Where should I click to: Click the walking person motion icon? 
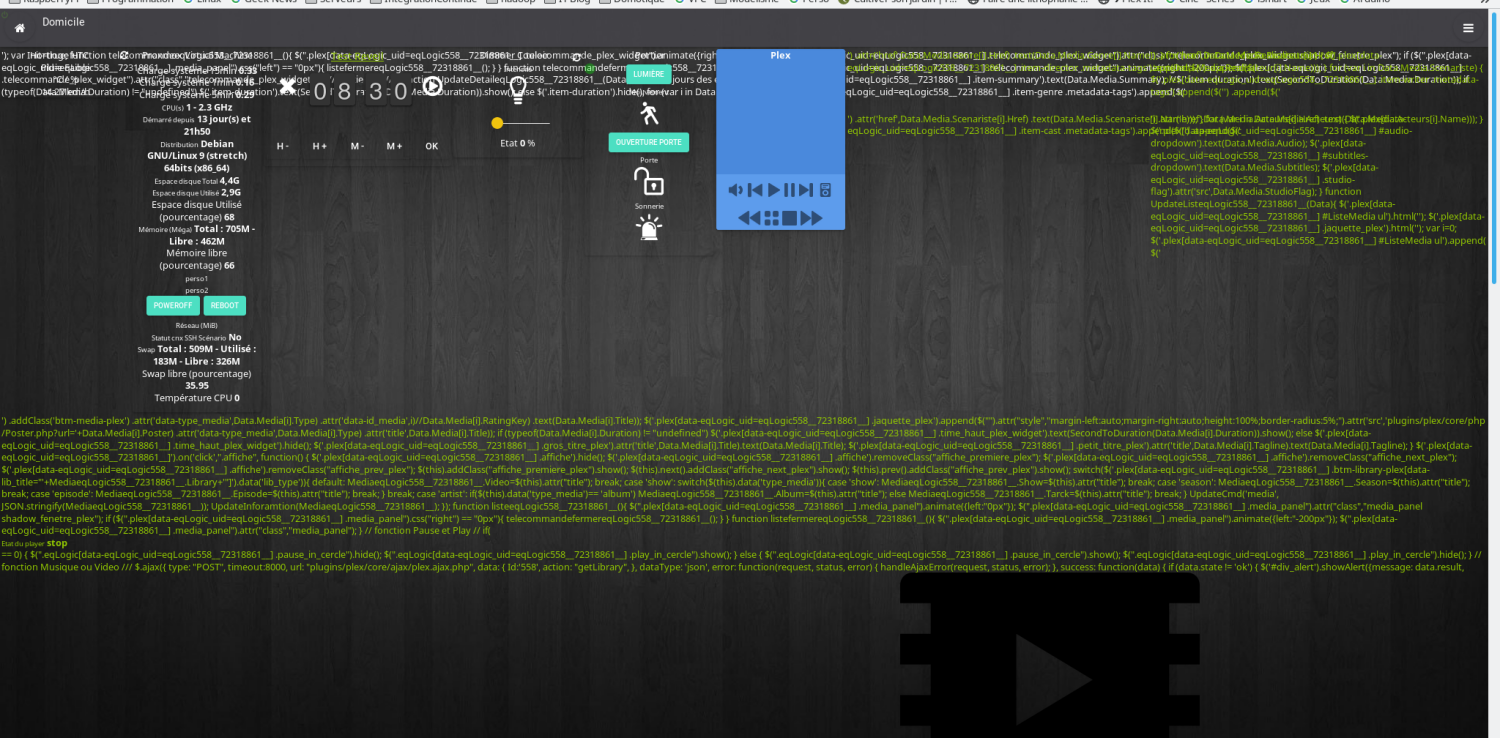pos(649,113)
